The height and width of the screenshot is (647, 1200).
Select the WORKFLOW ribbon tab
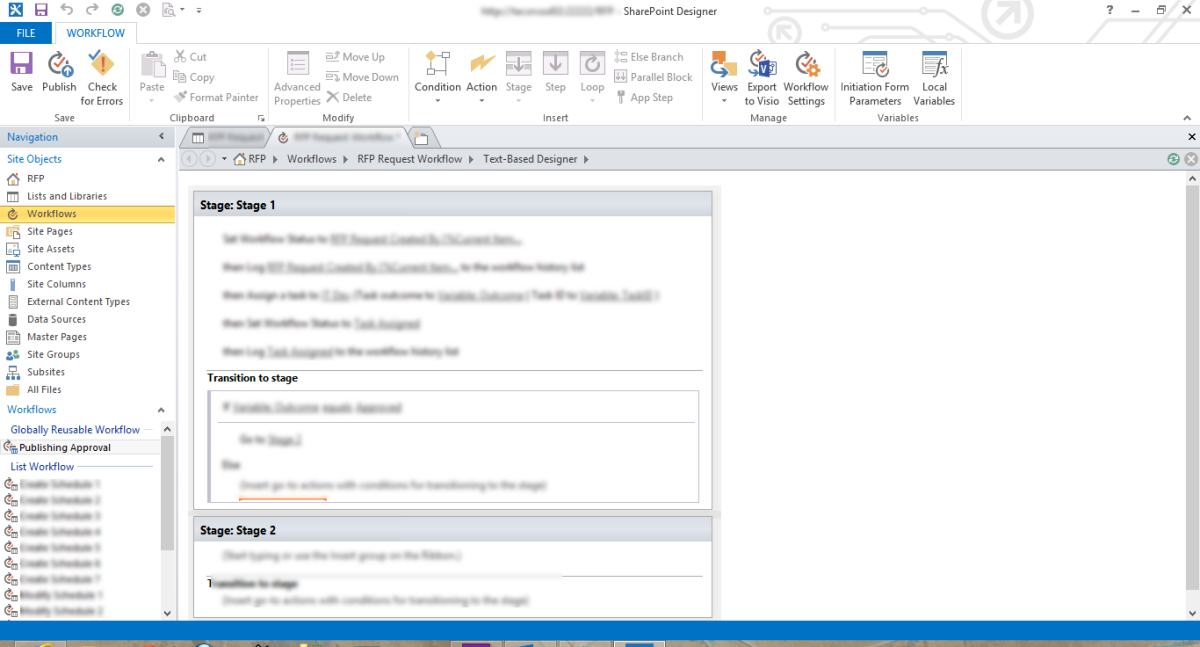[95, 33]
